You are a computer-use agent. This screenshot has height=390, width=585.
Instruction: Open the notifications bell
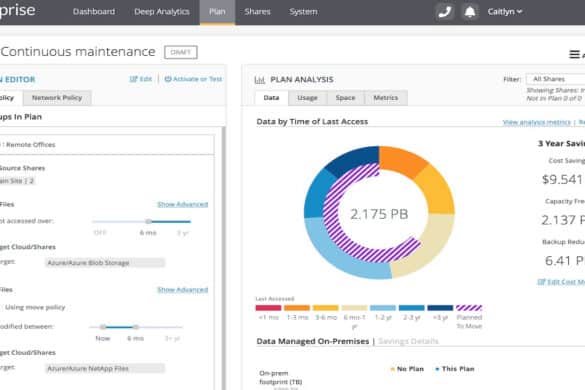470,12
